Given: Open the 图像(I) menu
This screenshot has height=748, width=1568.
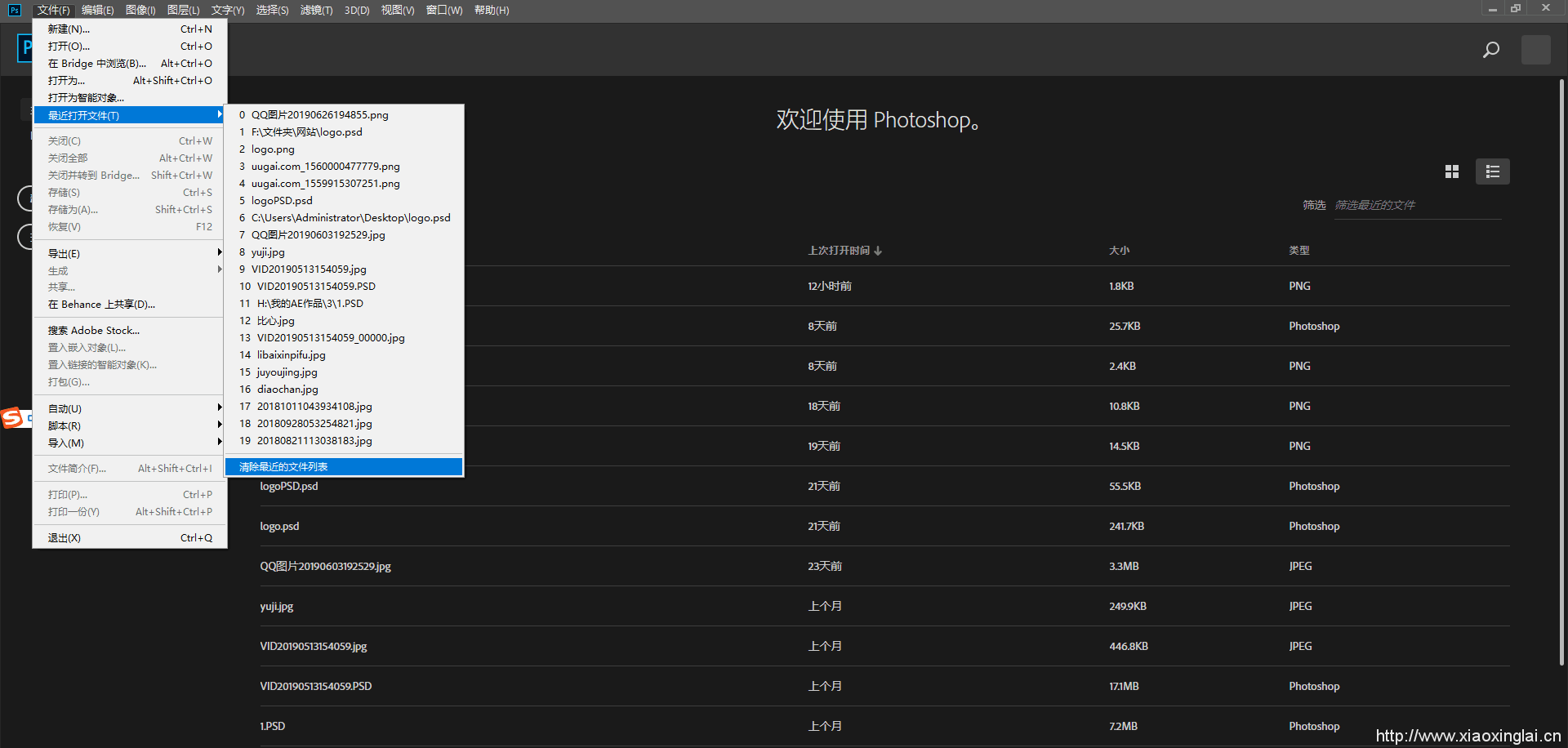Looking at the screenshot, I should tap(140, 10).
